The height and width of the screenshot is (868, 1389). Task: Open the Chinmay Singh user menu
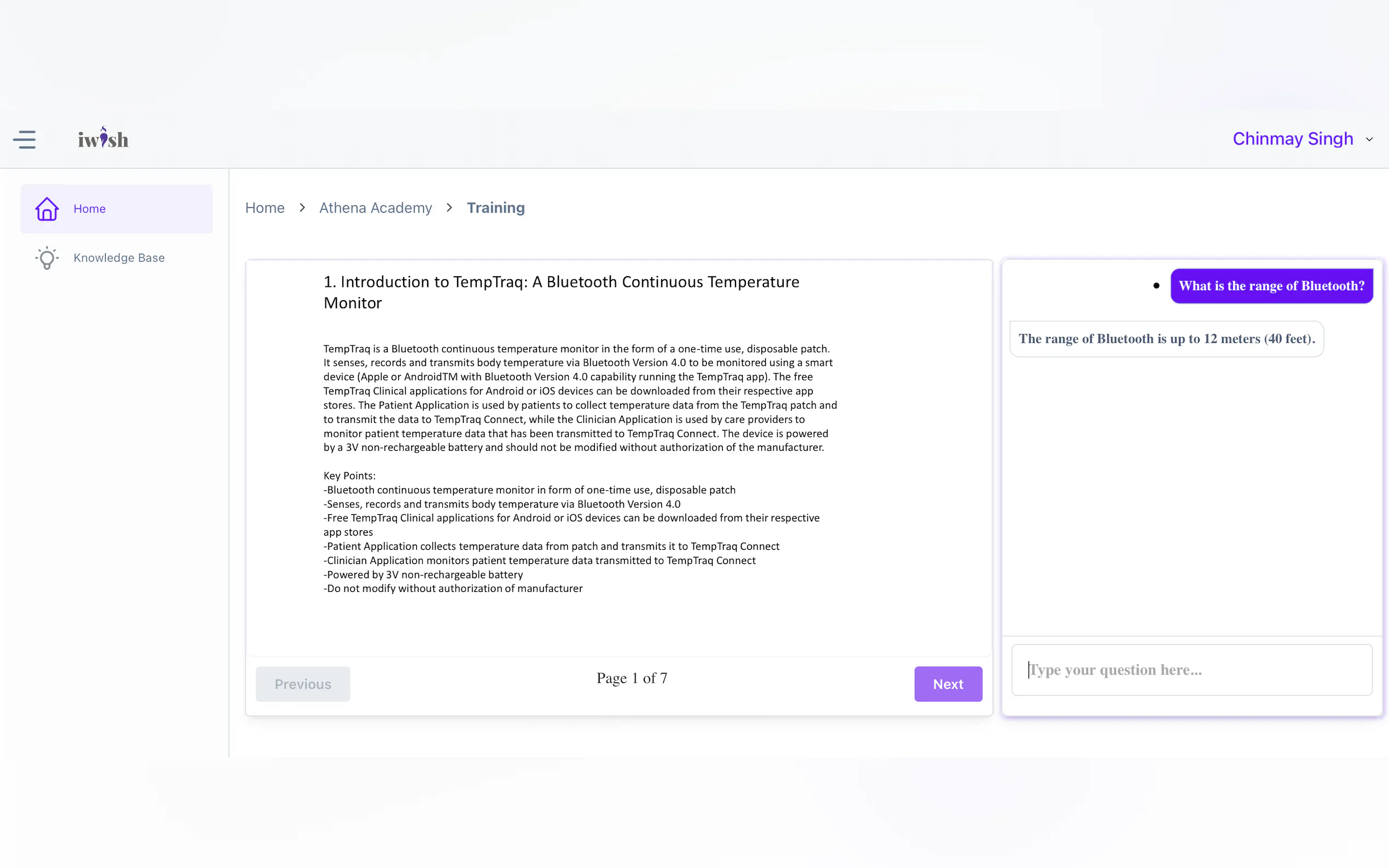pos(1293,139)
